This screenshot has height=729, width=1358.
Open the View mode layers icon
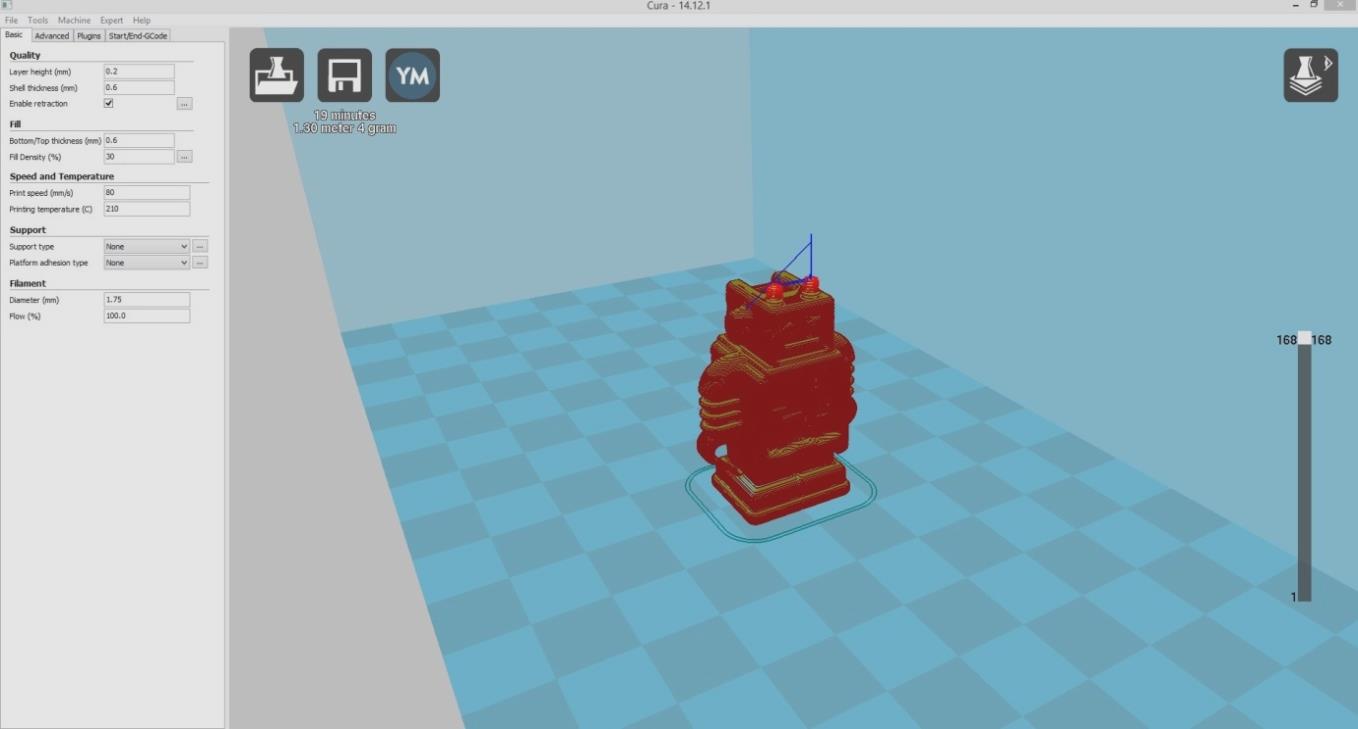click(x=1310, y=75)
